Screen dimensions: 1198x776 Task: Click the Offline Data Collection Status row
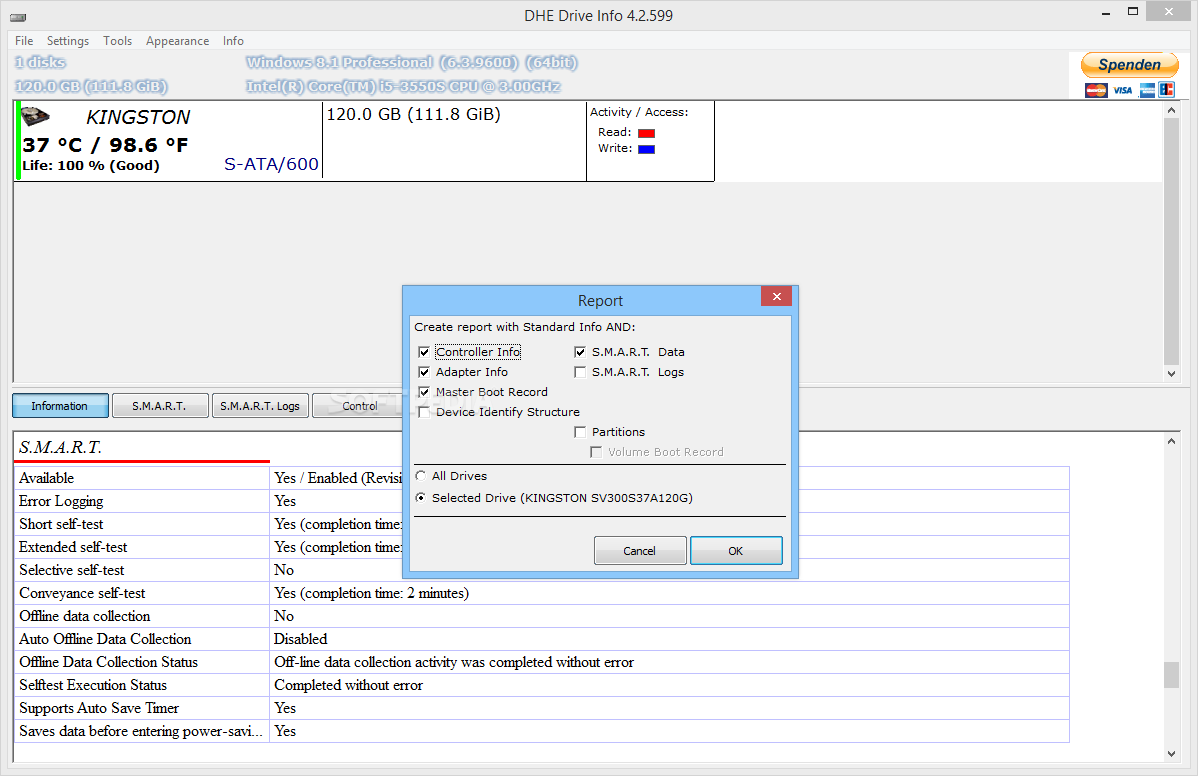click(x=542, y=662)
